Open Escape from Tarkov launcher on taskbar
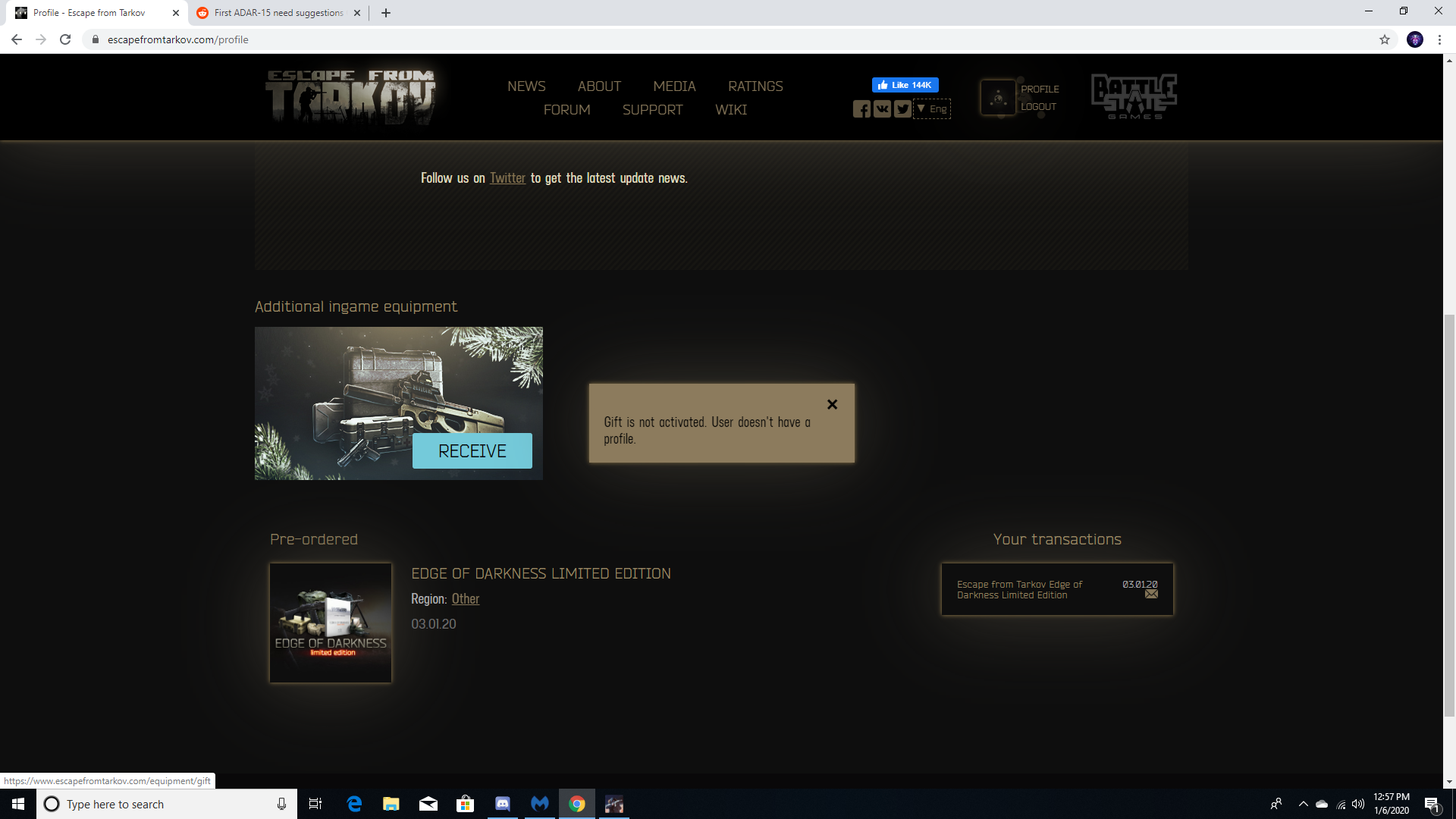The height and width of the screenshot is (819, 1456). click(x=614, y=804)
